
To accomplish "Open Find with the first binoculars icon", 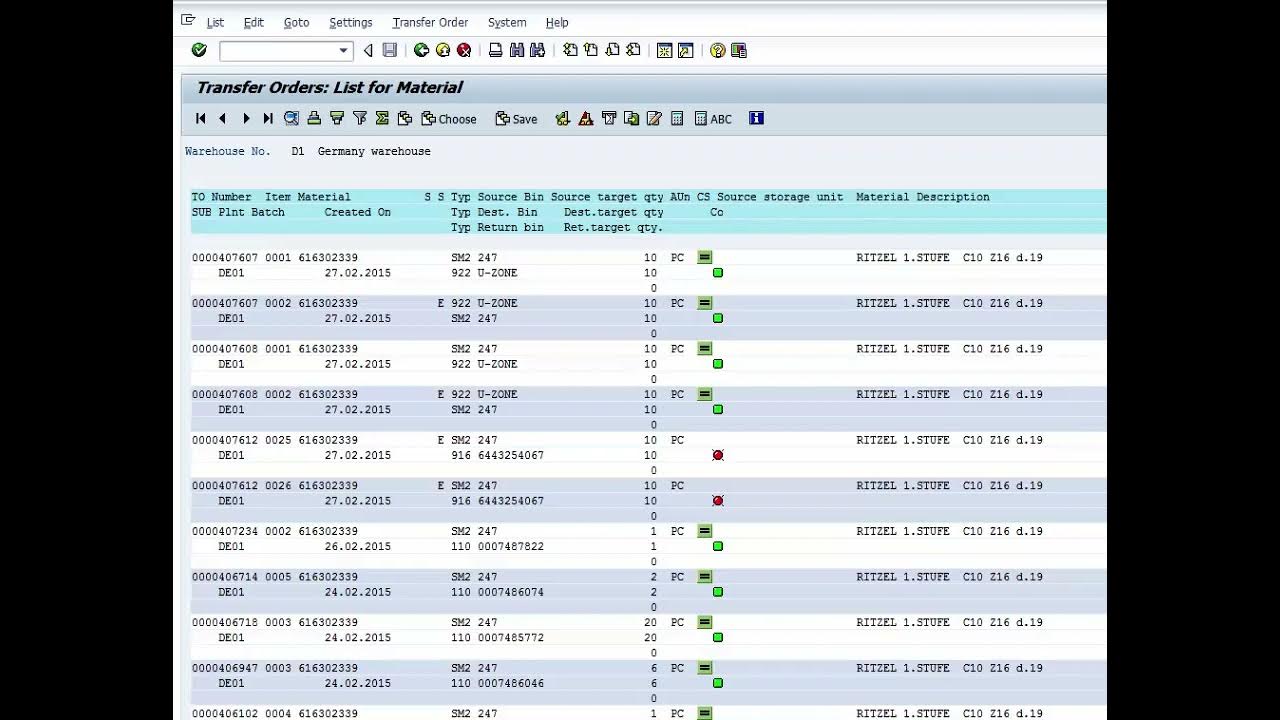I will pos(517,50).
